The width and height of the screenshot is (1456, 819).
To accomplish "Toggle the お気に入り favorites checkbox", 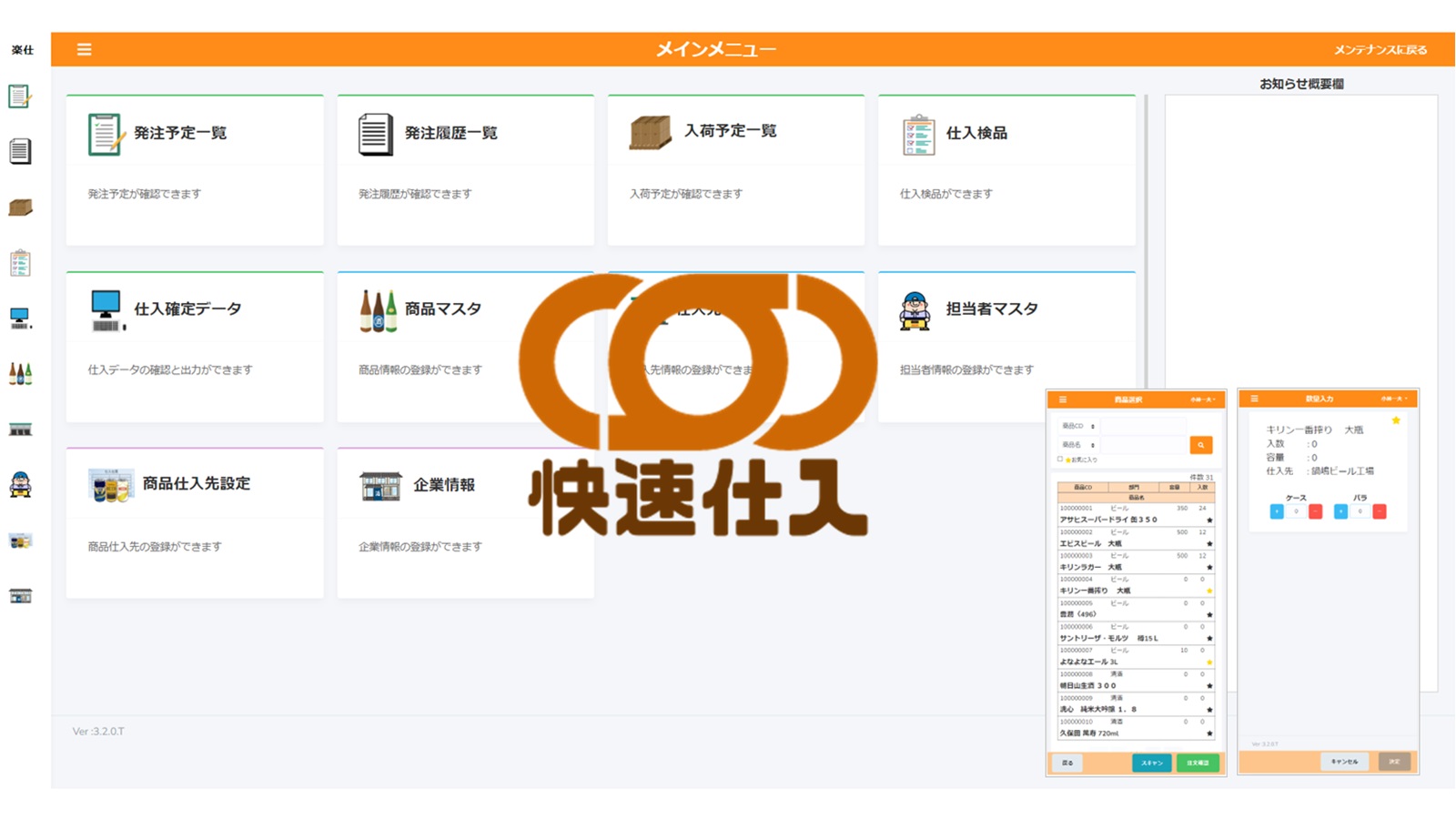I will click(1059, 460).
